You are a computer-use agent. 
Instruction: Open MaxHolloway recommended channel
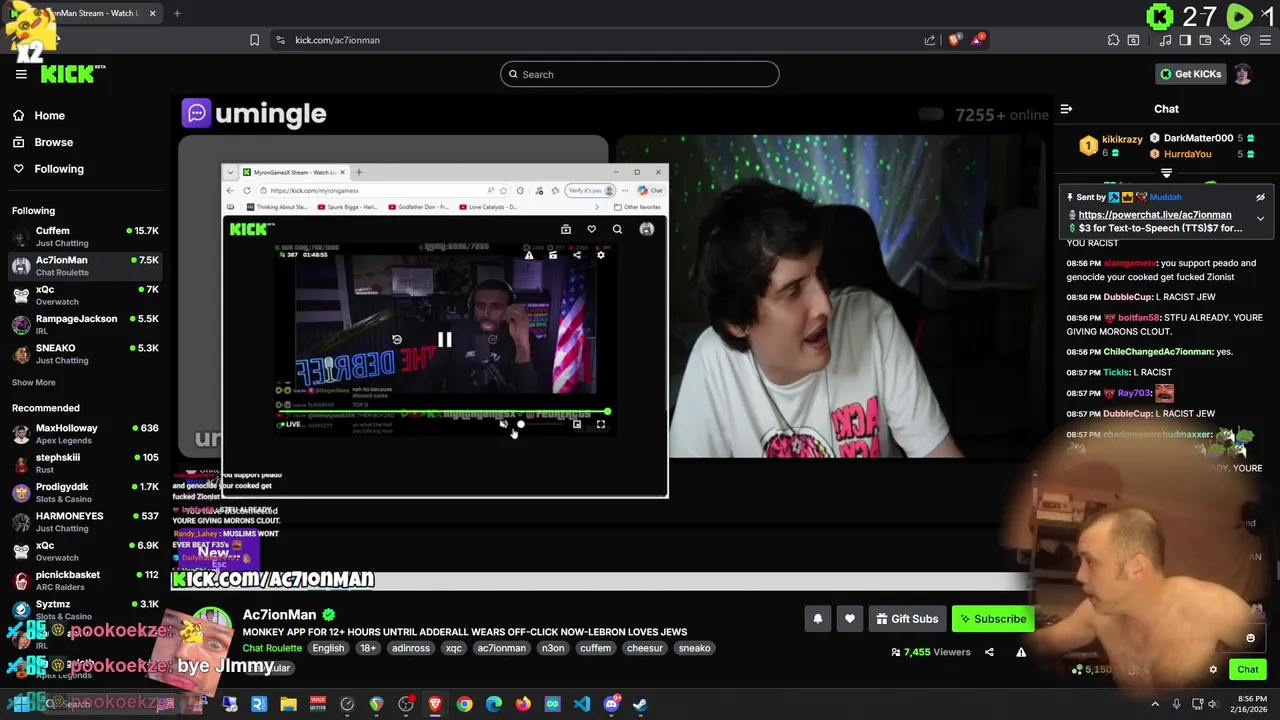point(85,433)
